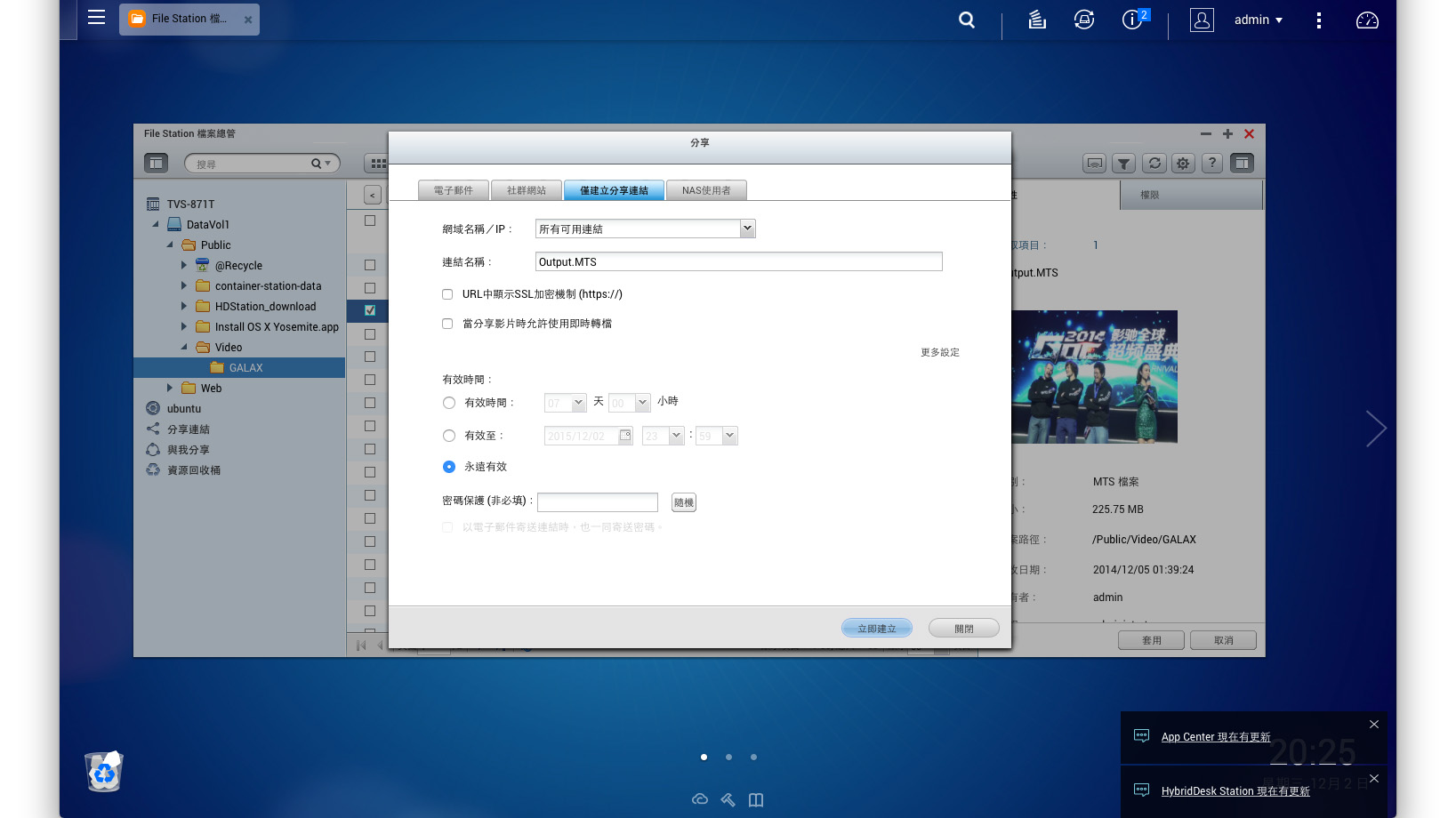The height and width of the screenshot is (818, 1456).
Task: Click the password protection input field
Action: tap(598, 502)
